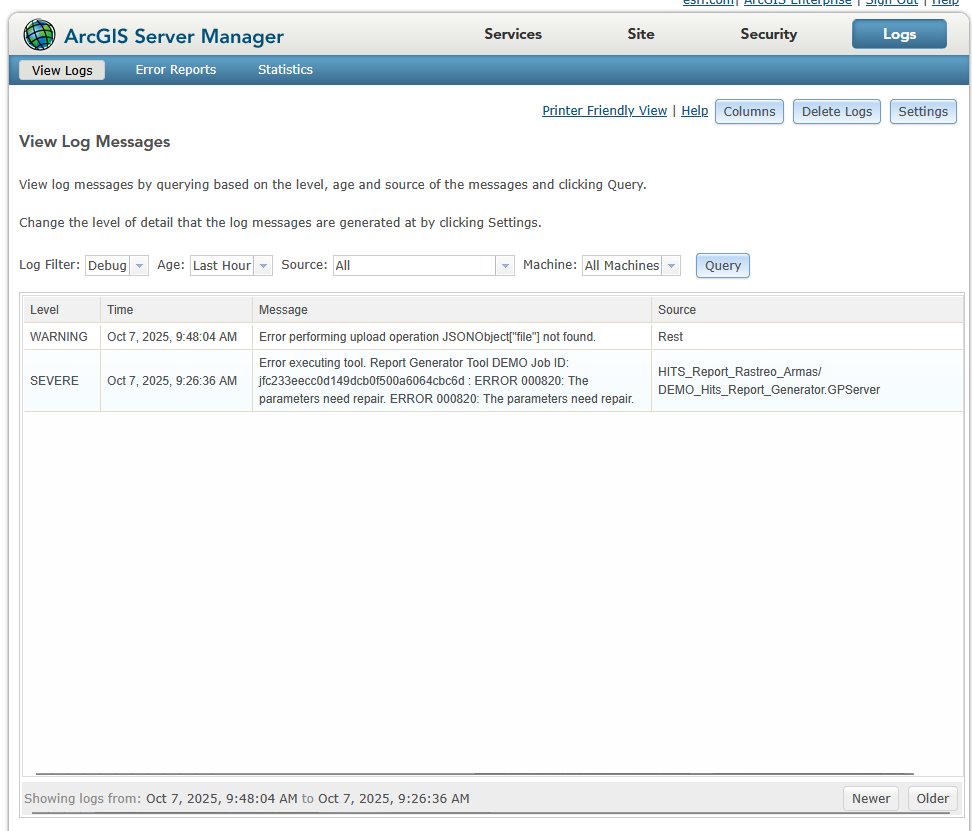Open Printer Friendly View link
972x831 pixels.
pyautogui.click(x=604, y=111)
